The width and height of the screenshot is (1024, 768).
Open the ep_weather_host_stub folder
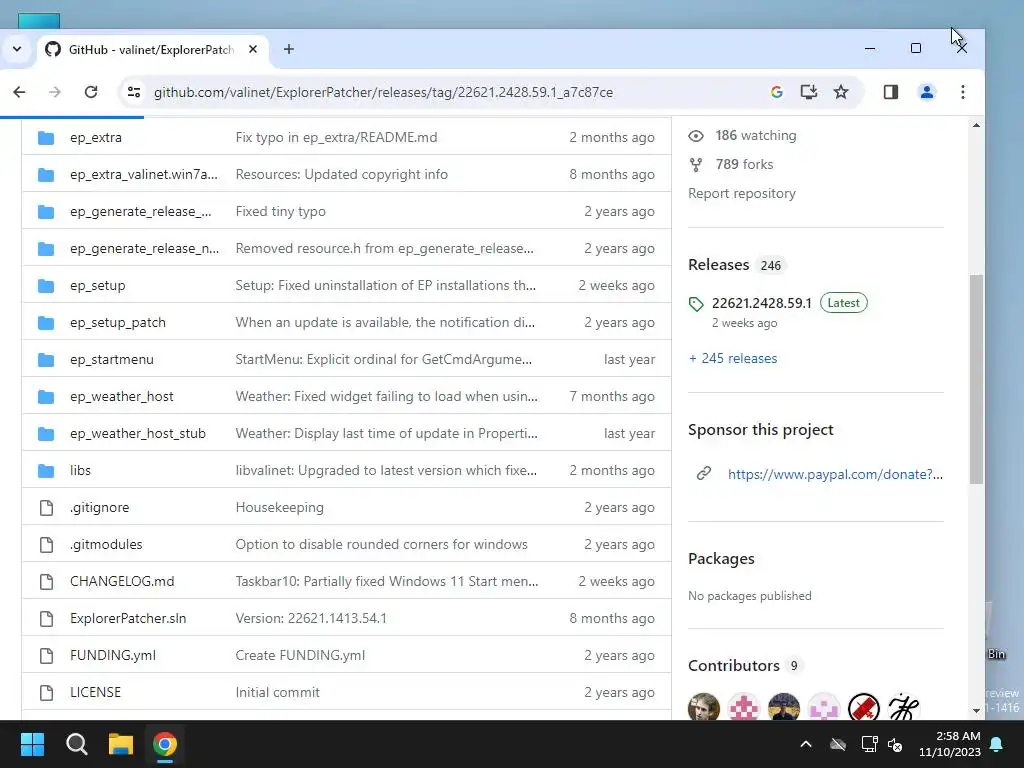(x=138, y=434)
